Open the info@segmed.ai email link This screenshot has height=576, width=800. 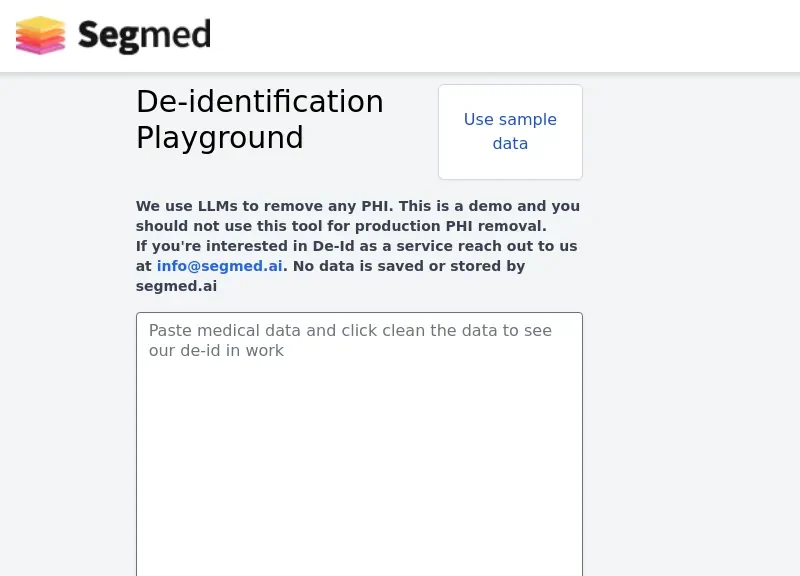tap(219, 266)
